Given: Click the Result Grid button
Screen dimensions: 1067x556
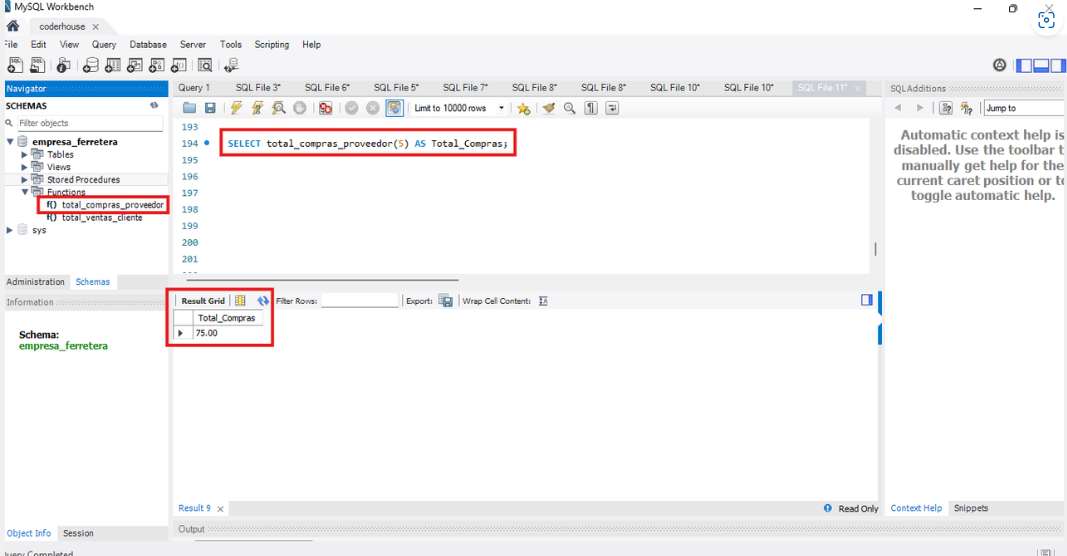Looking at the screenshot, I should 203,301.
